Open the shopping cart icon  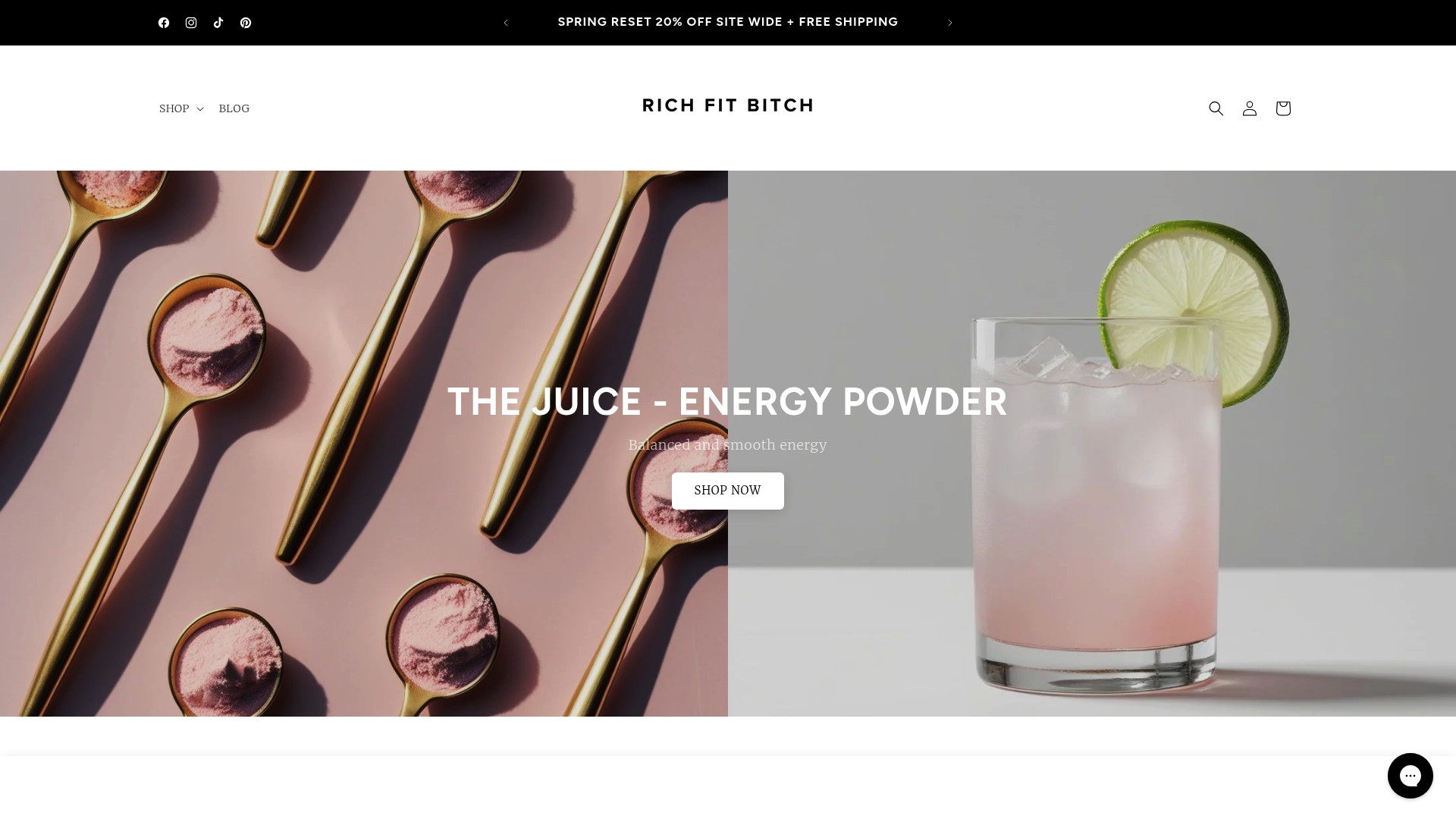coord(1283,108)
